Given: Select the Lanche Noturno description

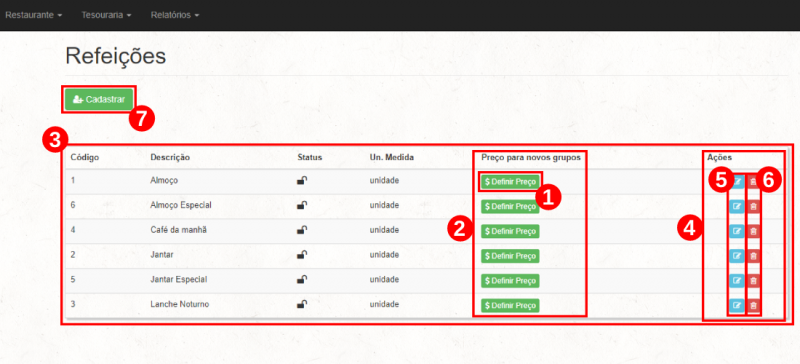Looking at the screenshot, I should tap(180, 304).
